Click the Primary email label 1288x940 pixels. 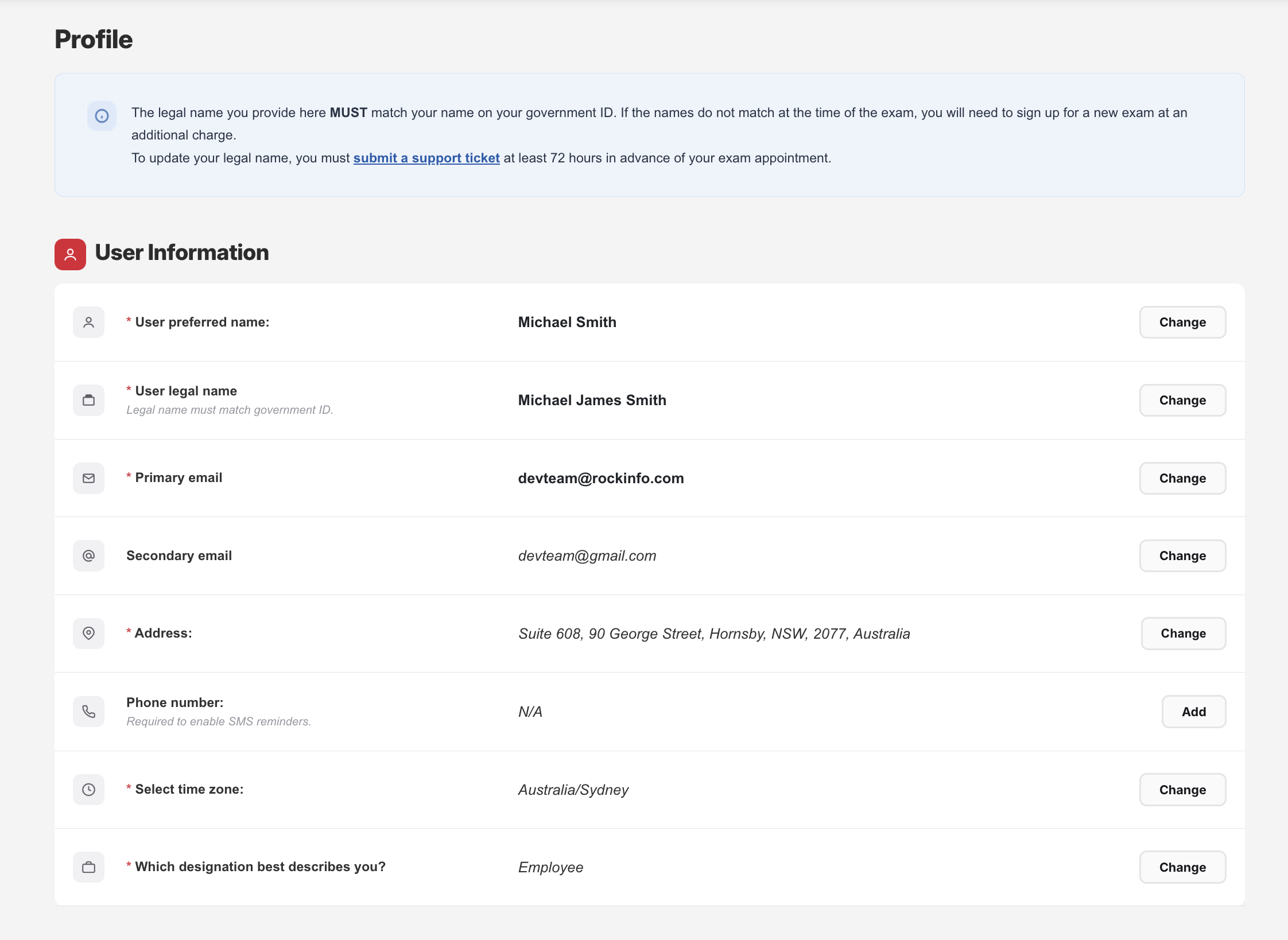click(174, 477)
